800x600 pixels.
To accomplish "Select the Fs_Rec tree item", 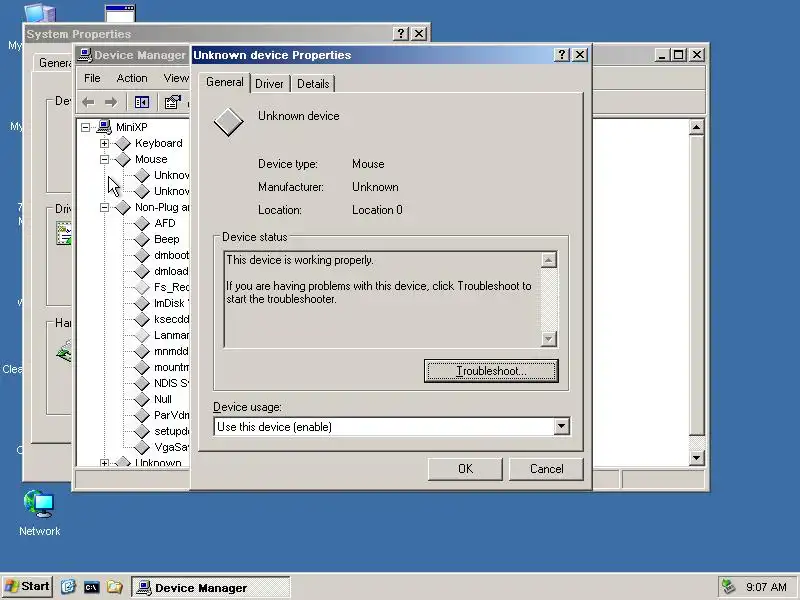I will [171, 287].
